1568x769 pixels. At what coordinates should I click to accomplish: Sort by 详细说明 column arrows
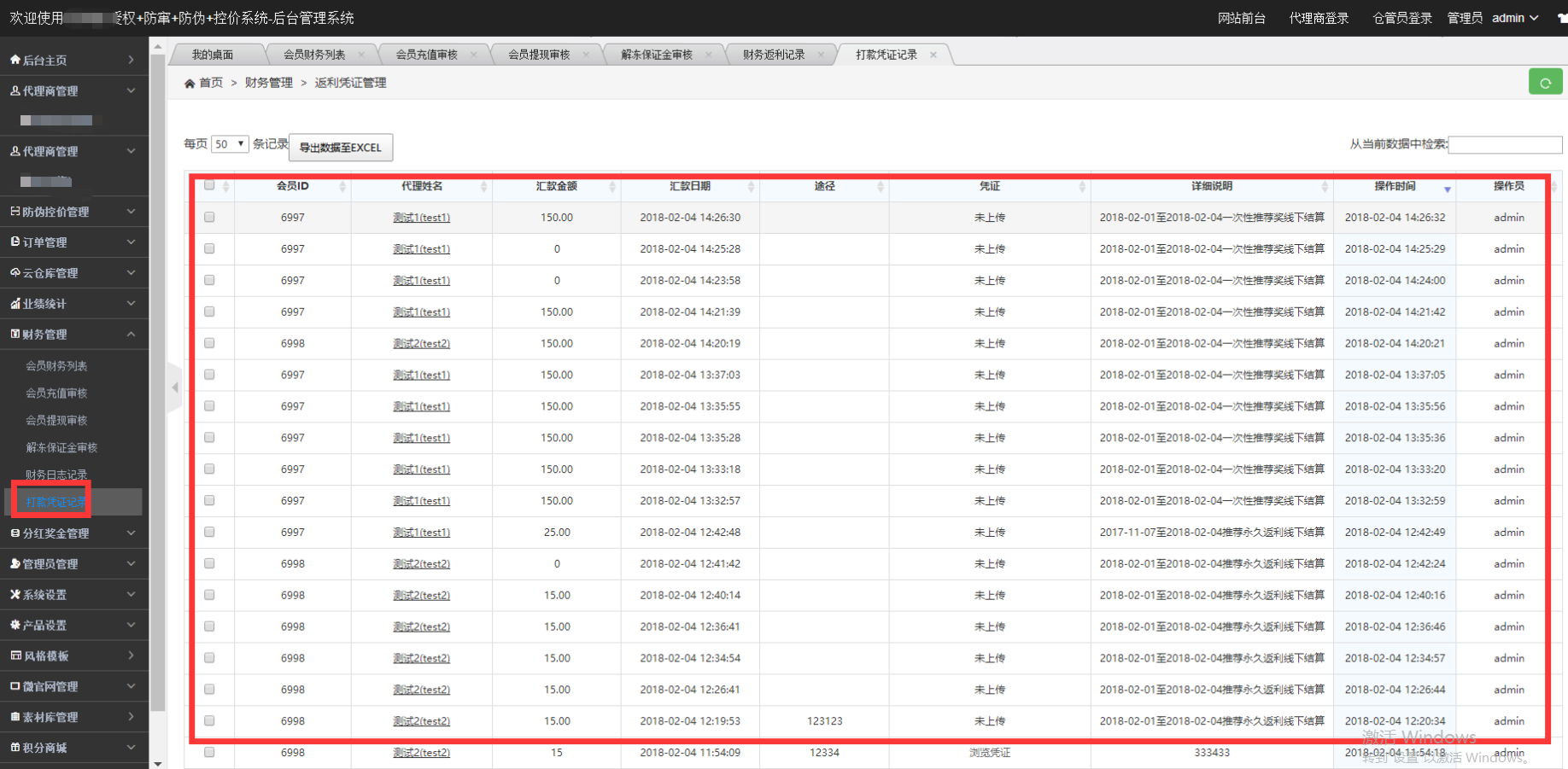pyautogui.click(x=1325, y=187)
